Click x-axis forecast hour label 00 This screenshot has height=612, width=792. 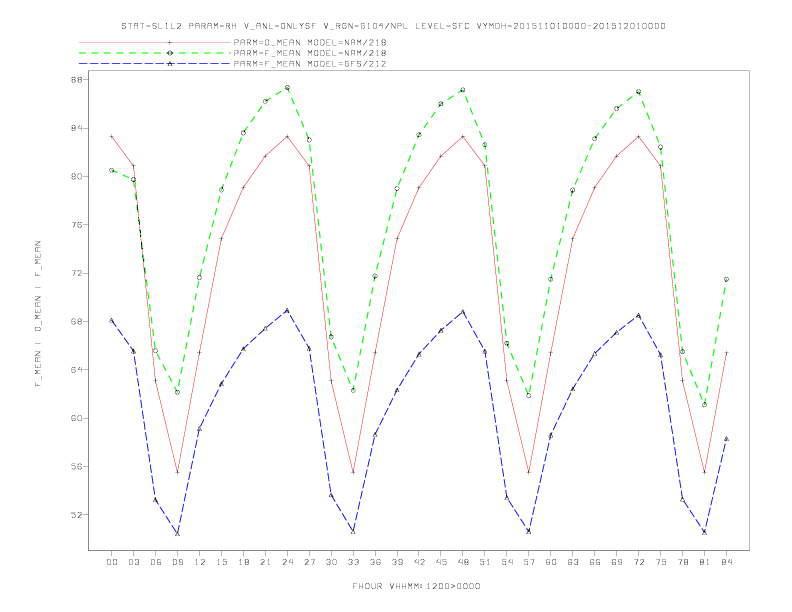coord(112,562)
